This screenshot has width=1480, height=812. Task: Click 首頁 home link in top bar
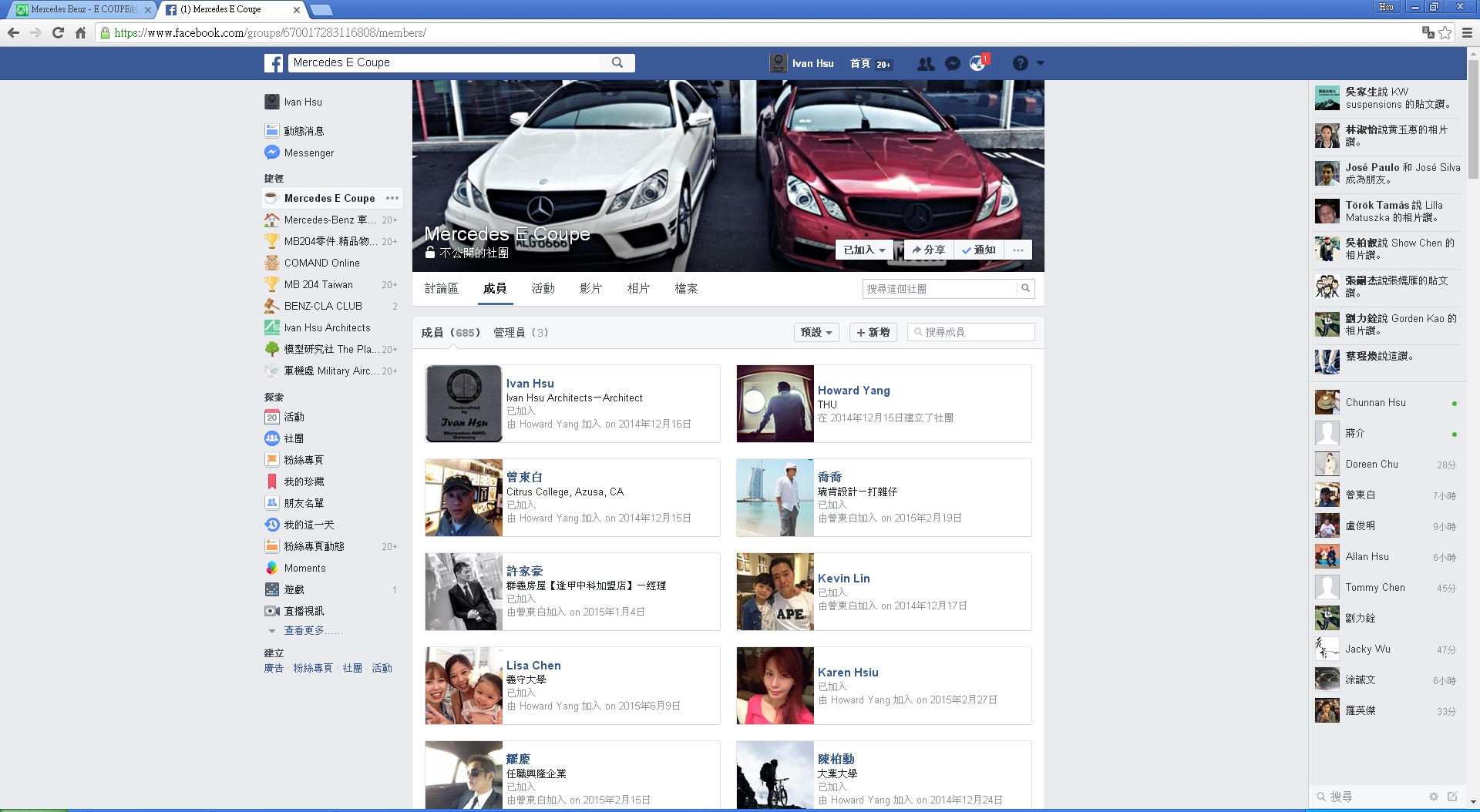[860, 64]
